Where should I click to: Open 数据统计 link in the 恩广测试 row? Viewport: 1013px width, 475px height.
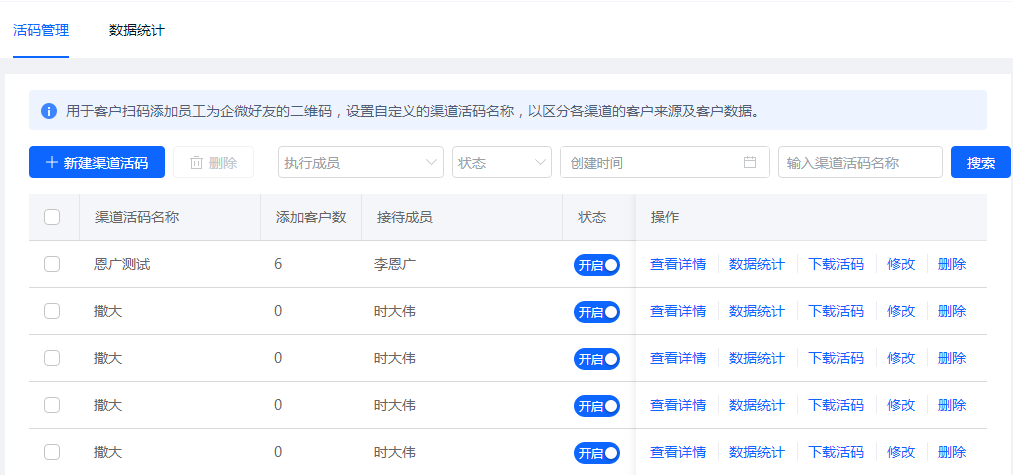click(x=757, y=264)
